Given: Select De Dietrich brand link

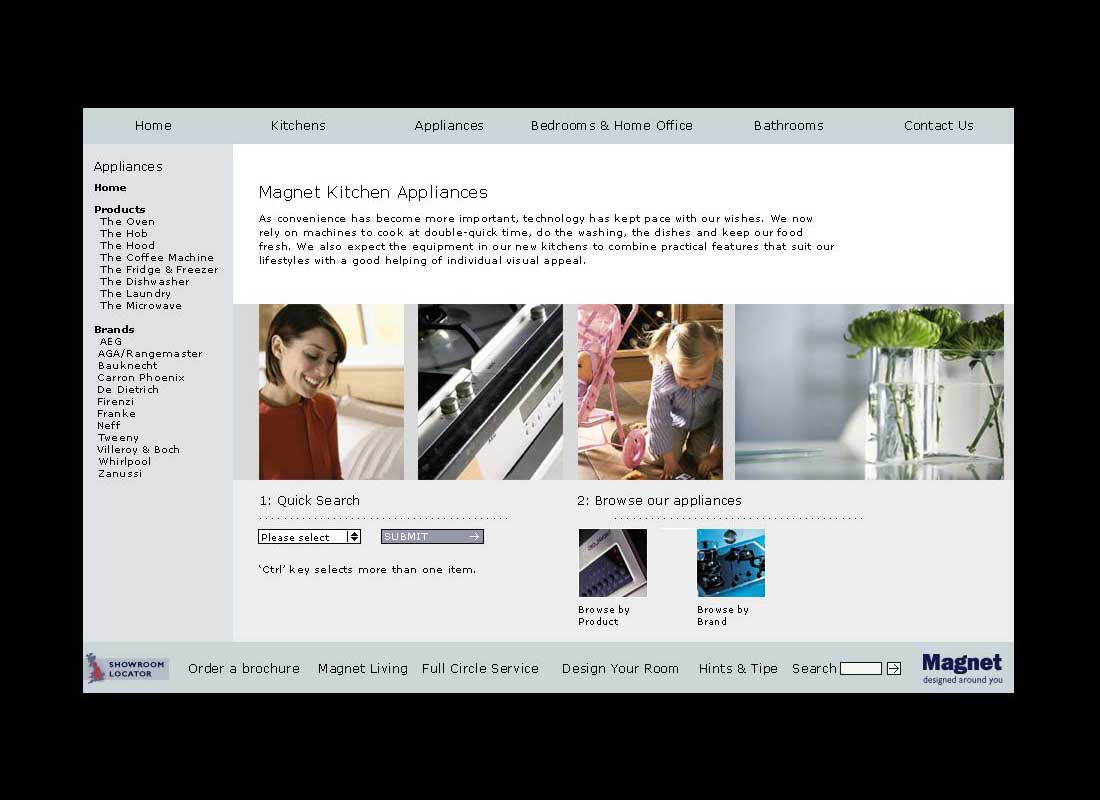Looking at the screenshot, I should click(x=128, y=389).
